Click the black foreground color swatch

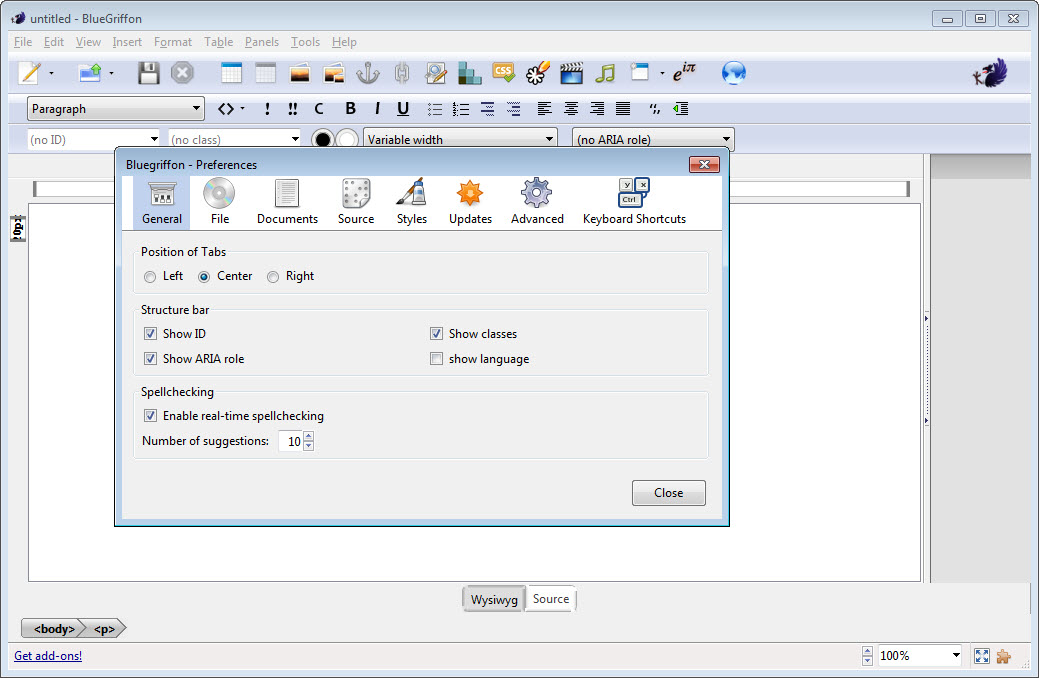coord(322,140)
